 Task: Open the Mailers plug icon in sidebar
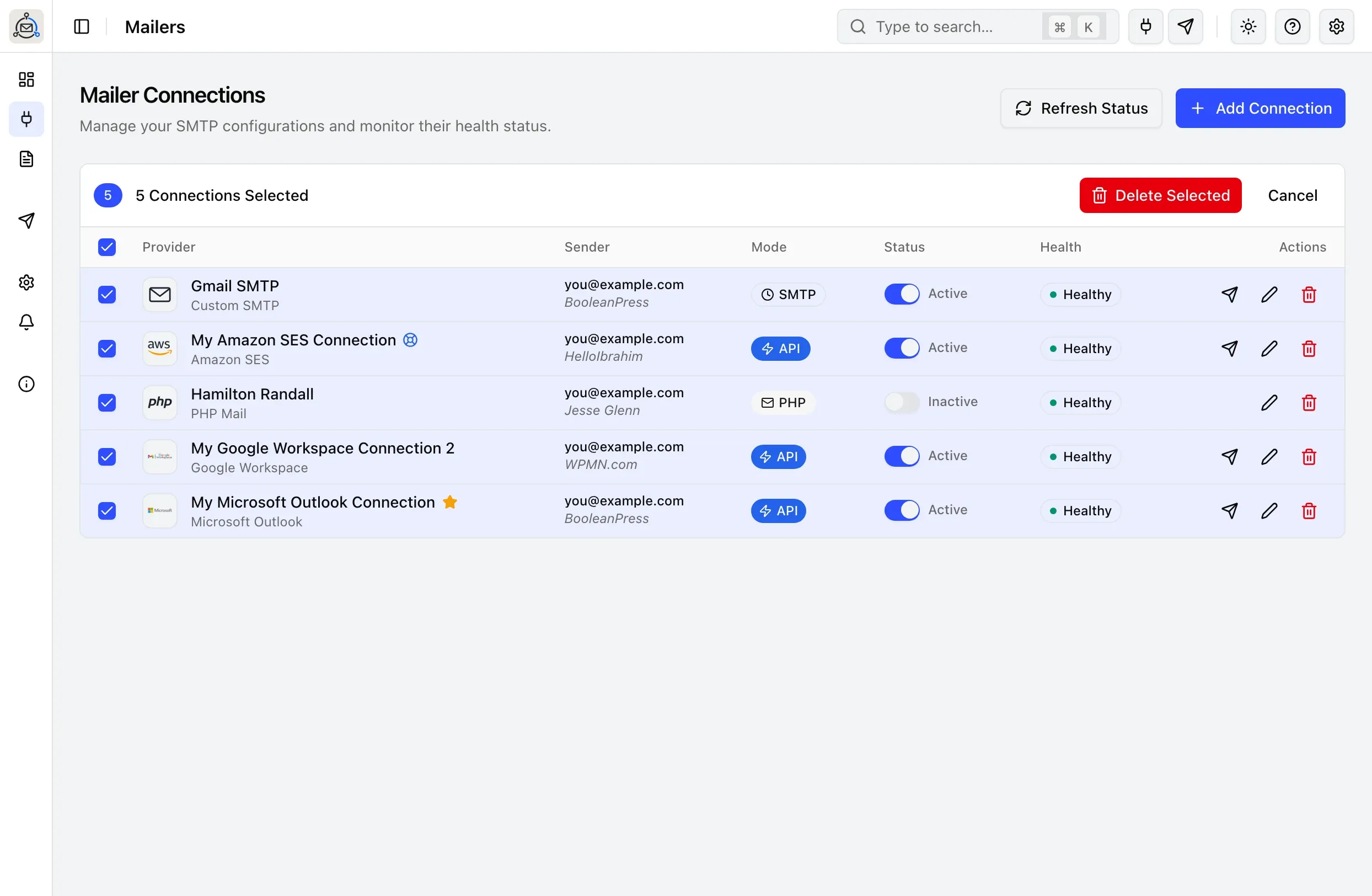point(26,119)
